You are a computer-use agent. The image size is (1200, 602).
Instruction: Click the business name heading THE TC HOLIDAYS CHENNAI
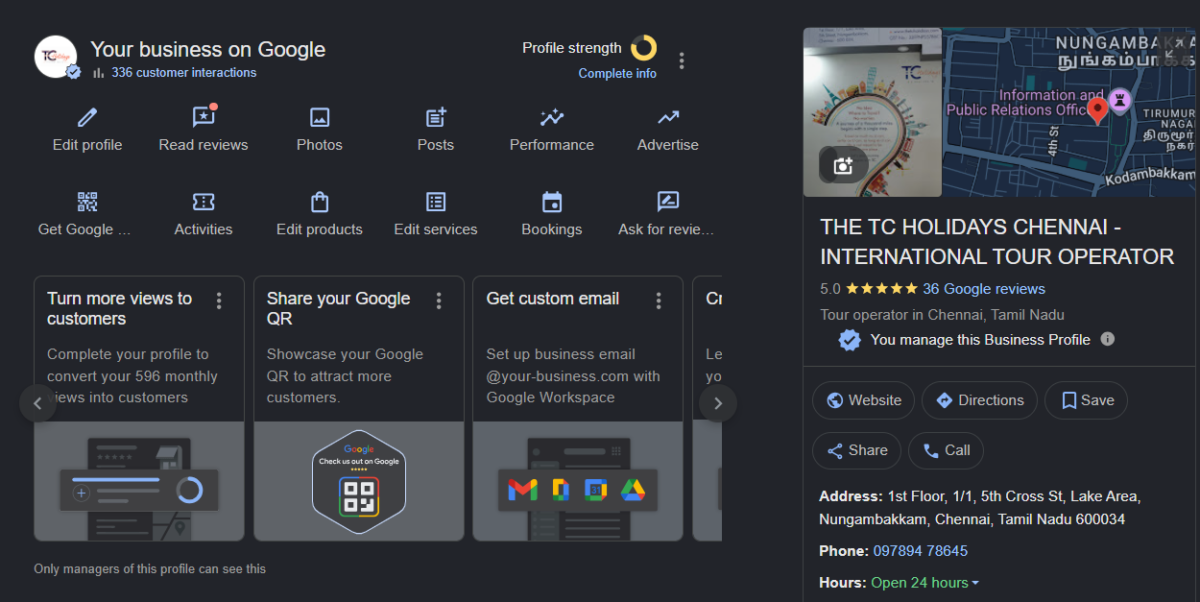[997, 242]
